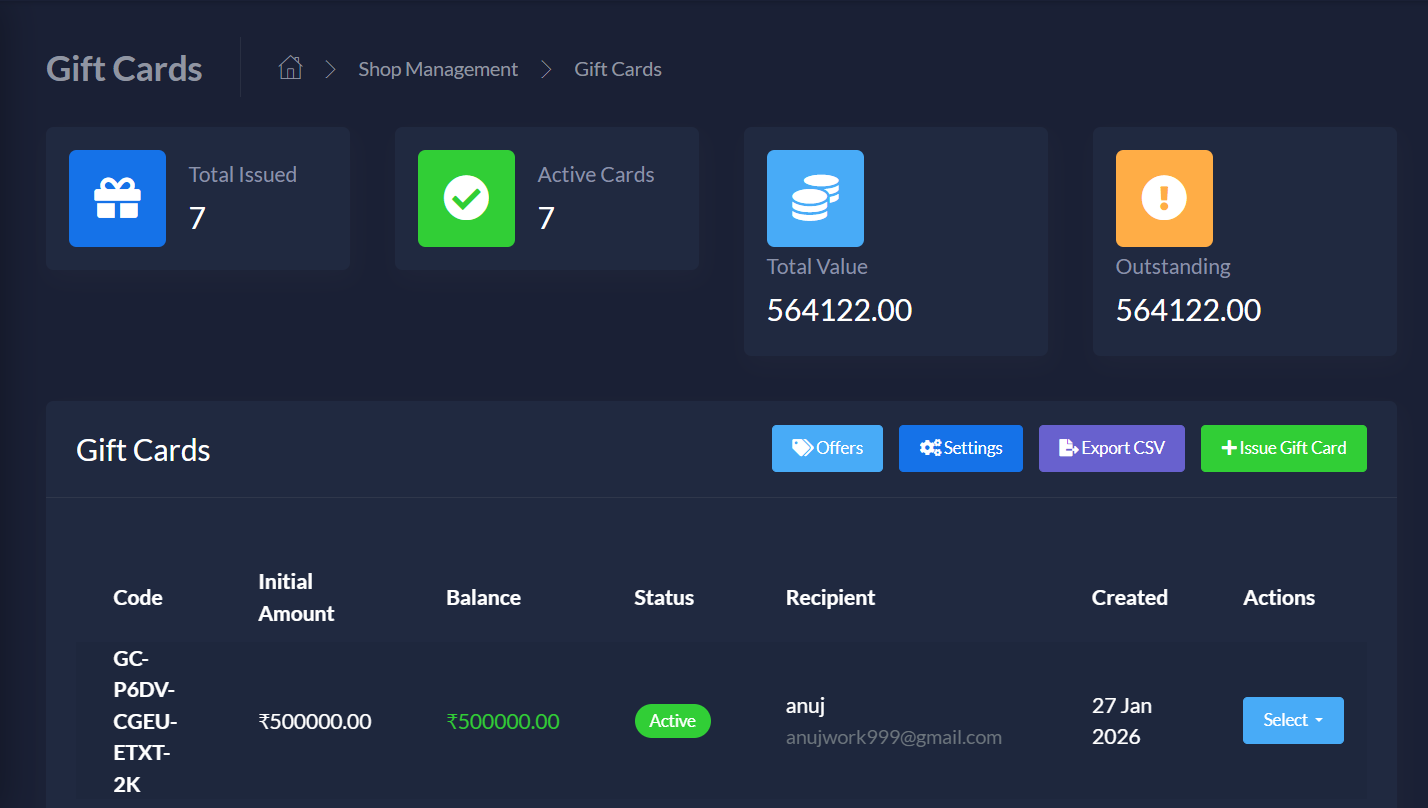Click the Status column header
The image size is (1428, 808).
coord(663,598)
